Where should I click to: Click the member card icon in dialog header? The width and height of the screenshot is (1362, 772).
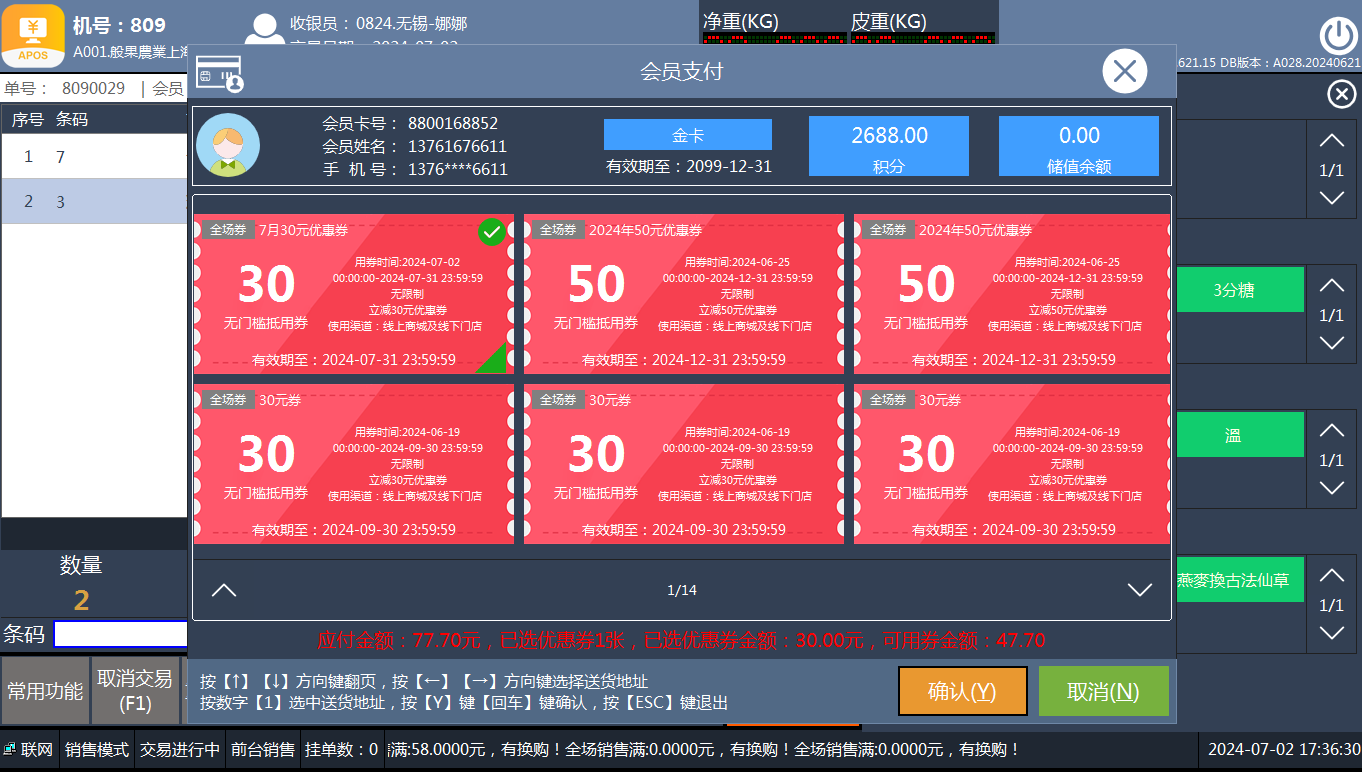click(x=220, y=73)
